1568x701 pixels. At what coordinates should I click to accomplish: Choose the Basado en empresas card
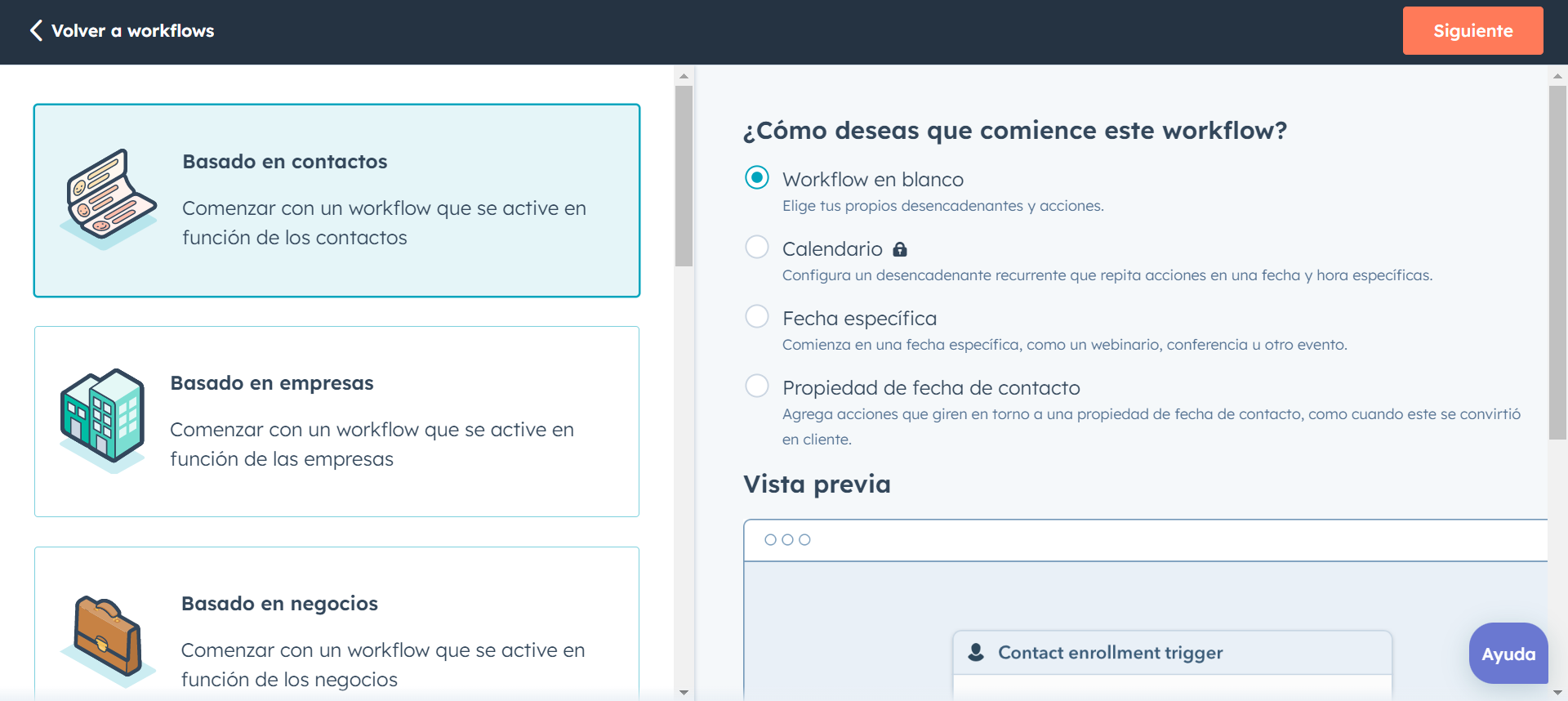[x=336, y=422]
